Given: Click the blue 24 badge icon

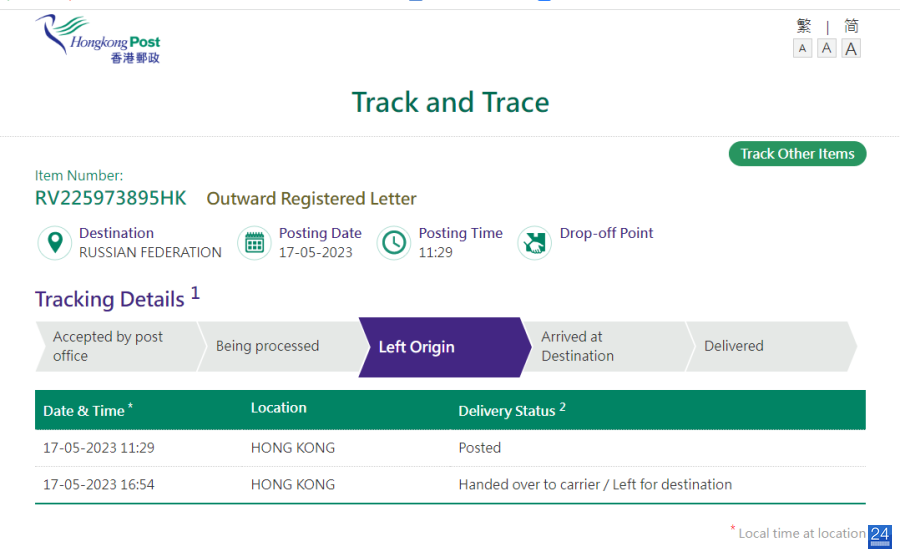Looking at the screenshot, I should click(x=879, y=536).
